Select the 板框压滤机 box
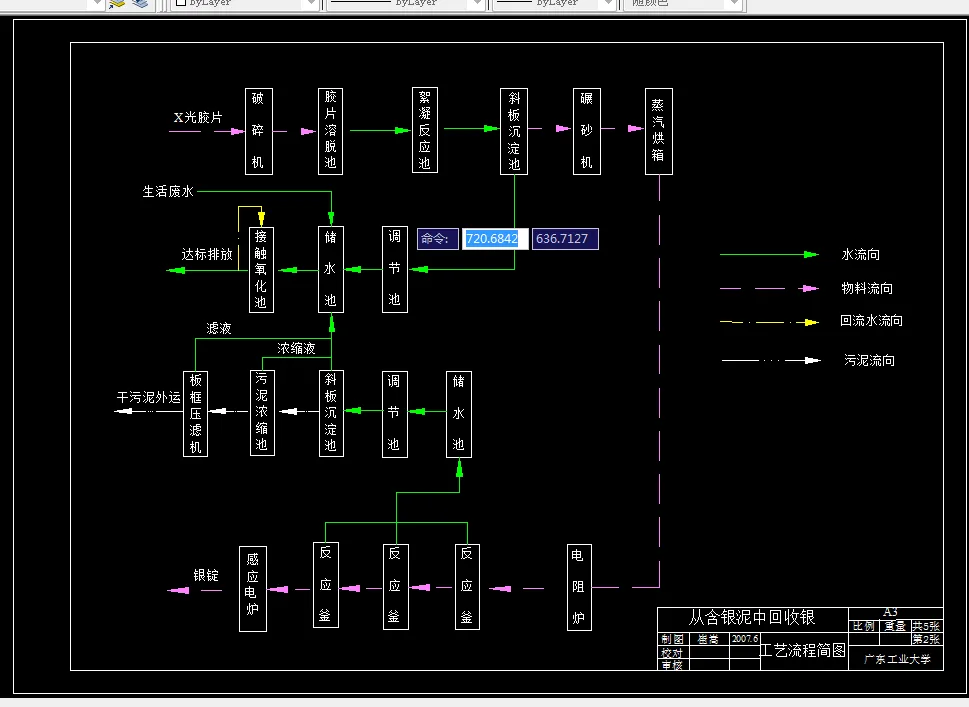Image resolution: width=969 pixels, height=707 pixels. (195, 413)
